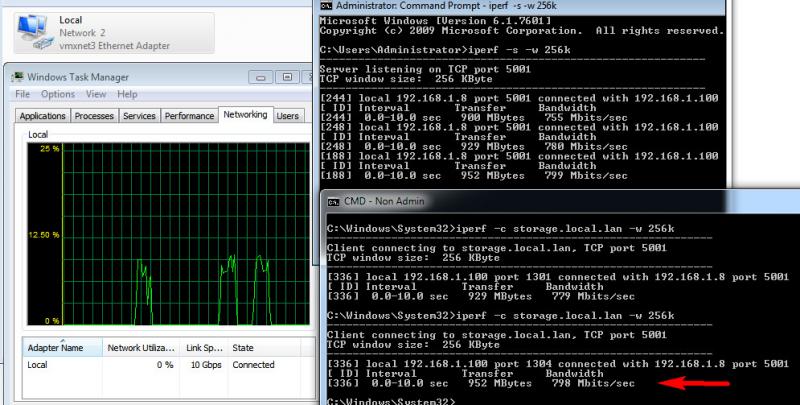
Task: Click the Task Manager title bar icon
Action: coord(19,77)
